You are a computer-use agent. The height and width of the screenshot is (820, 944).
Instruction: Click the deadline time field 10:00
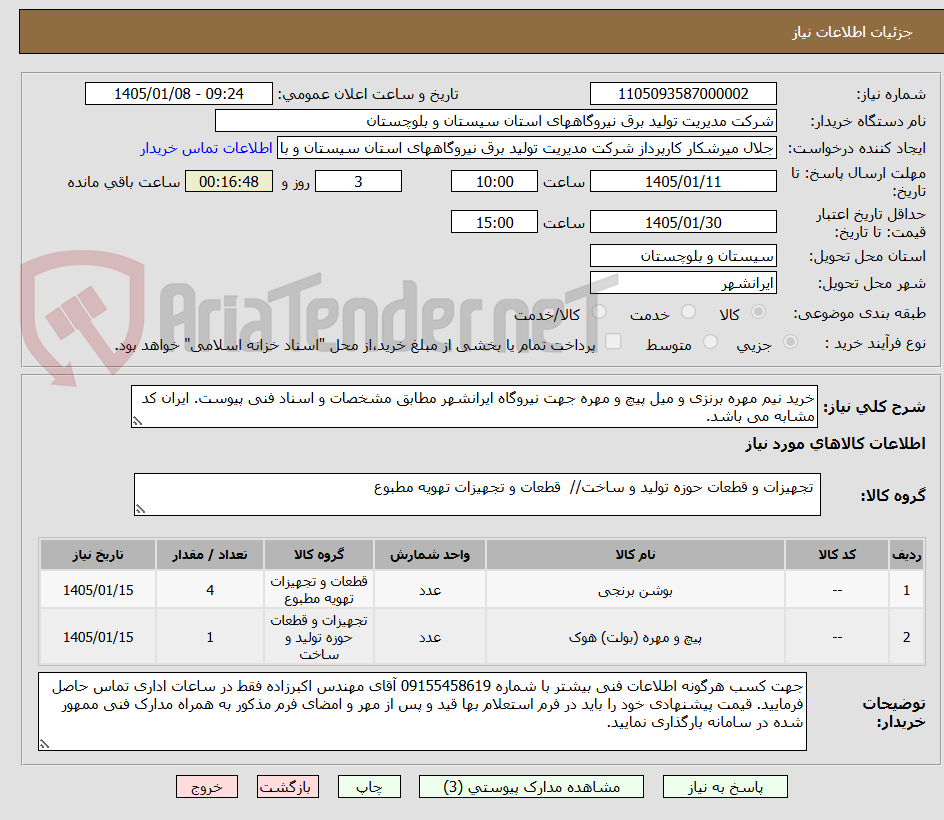494,181
